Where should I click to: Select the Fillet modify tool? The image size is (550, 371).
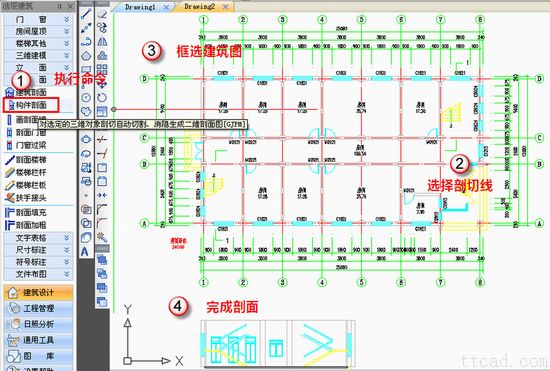click(102, 223)
